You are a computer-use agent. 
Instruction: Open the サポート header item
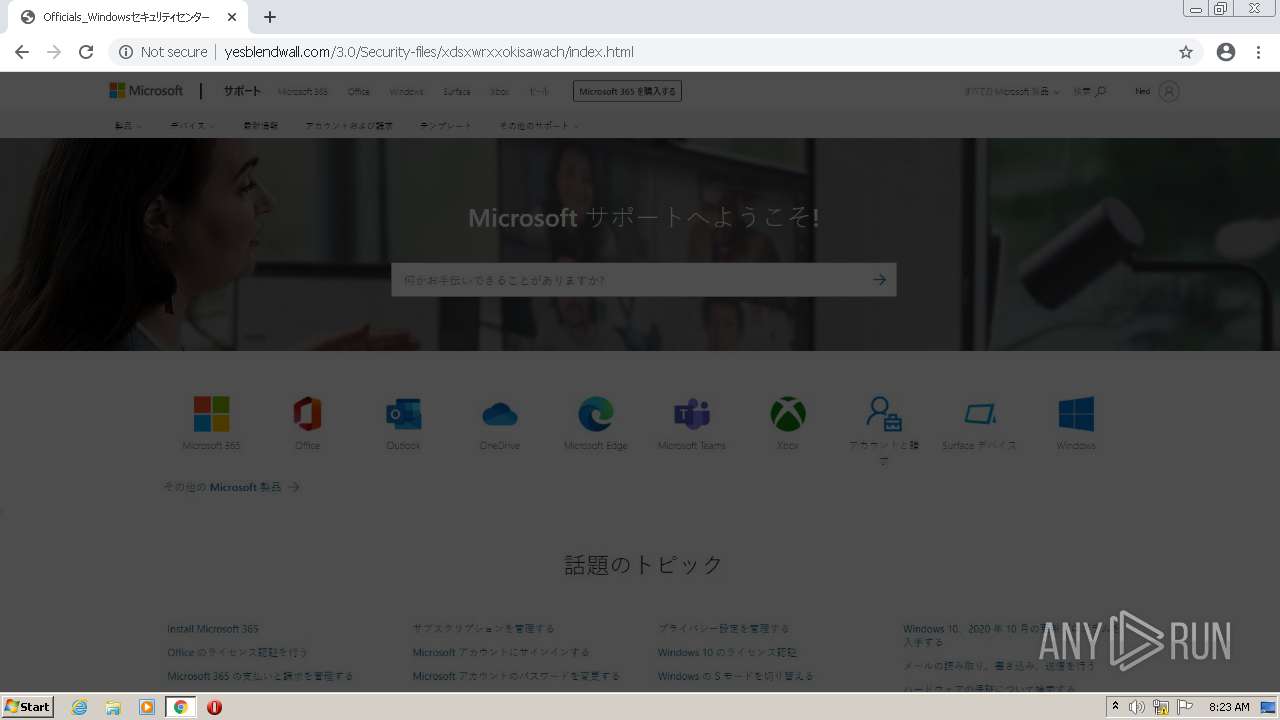pos(242,91)
